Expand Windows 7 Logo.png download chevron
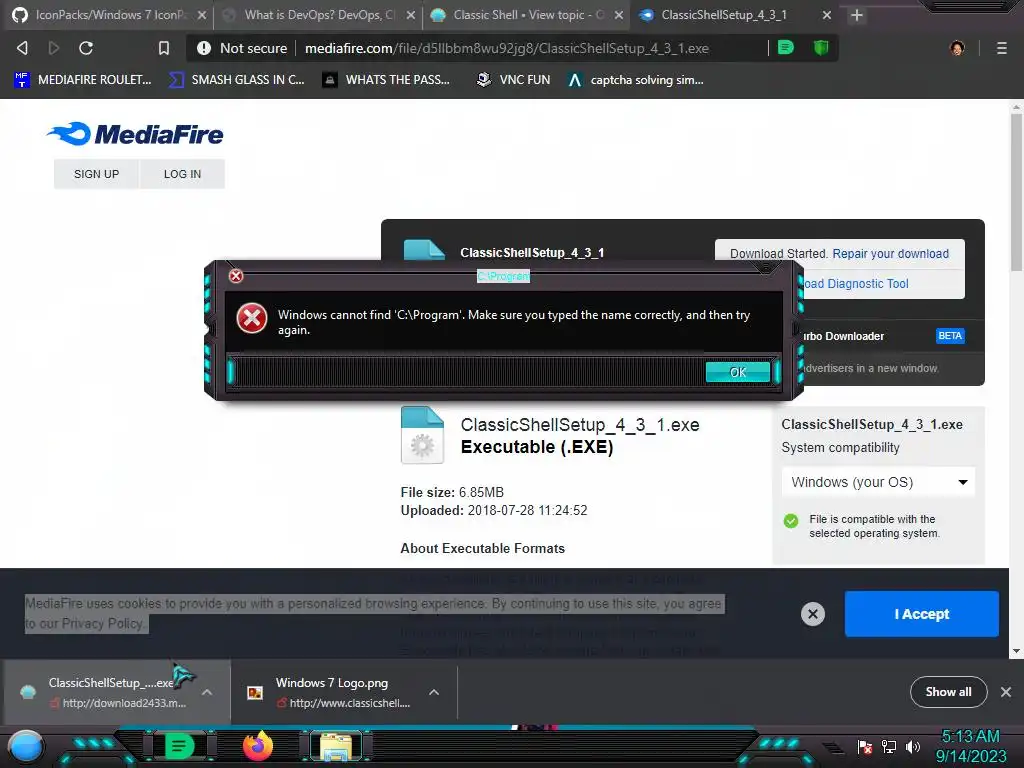Image resolution: width=1024 pixels, height=768 pixels. [434, 692]
